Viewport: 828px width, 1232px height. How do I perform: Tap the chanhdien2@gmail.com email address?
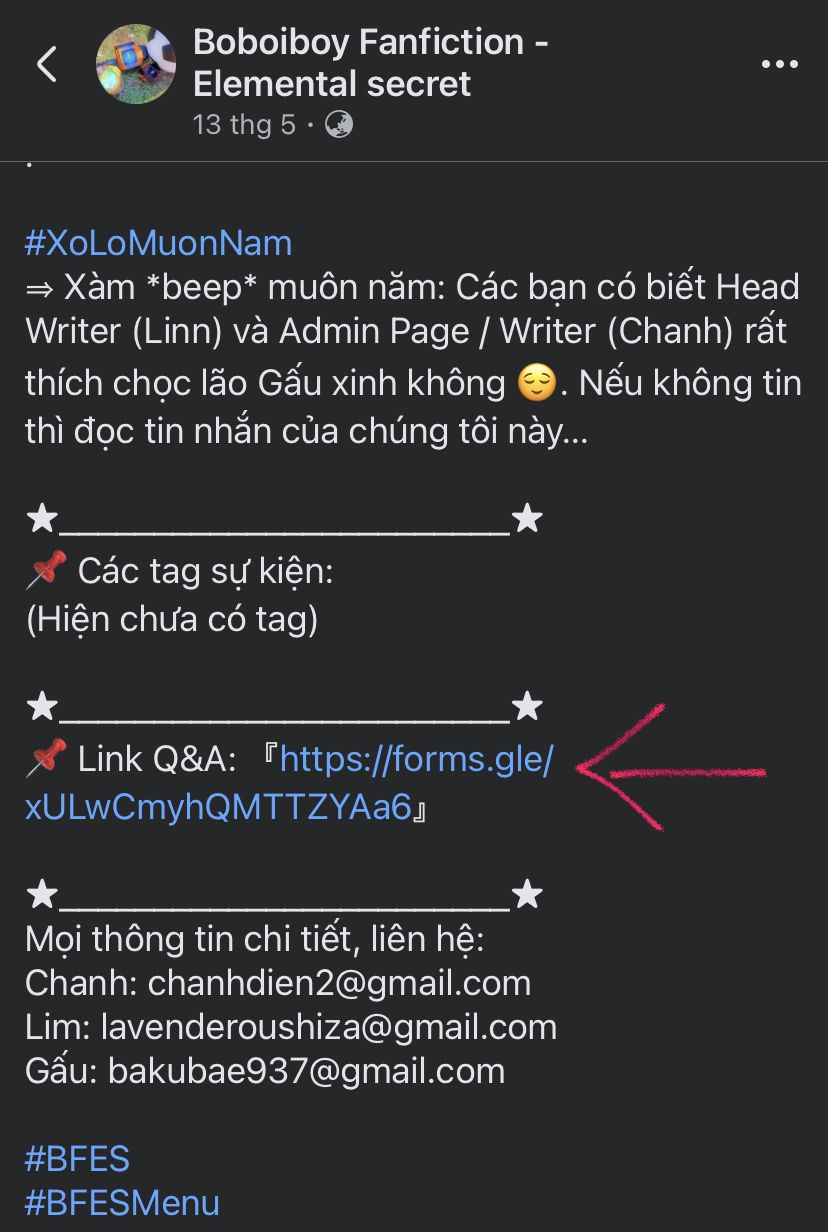pos(340,983)
